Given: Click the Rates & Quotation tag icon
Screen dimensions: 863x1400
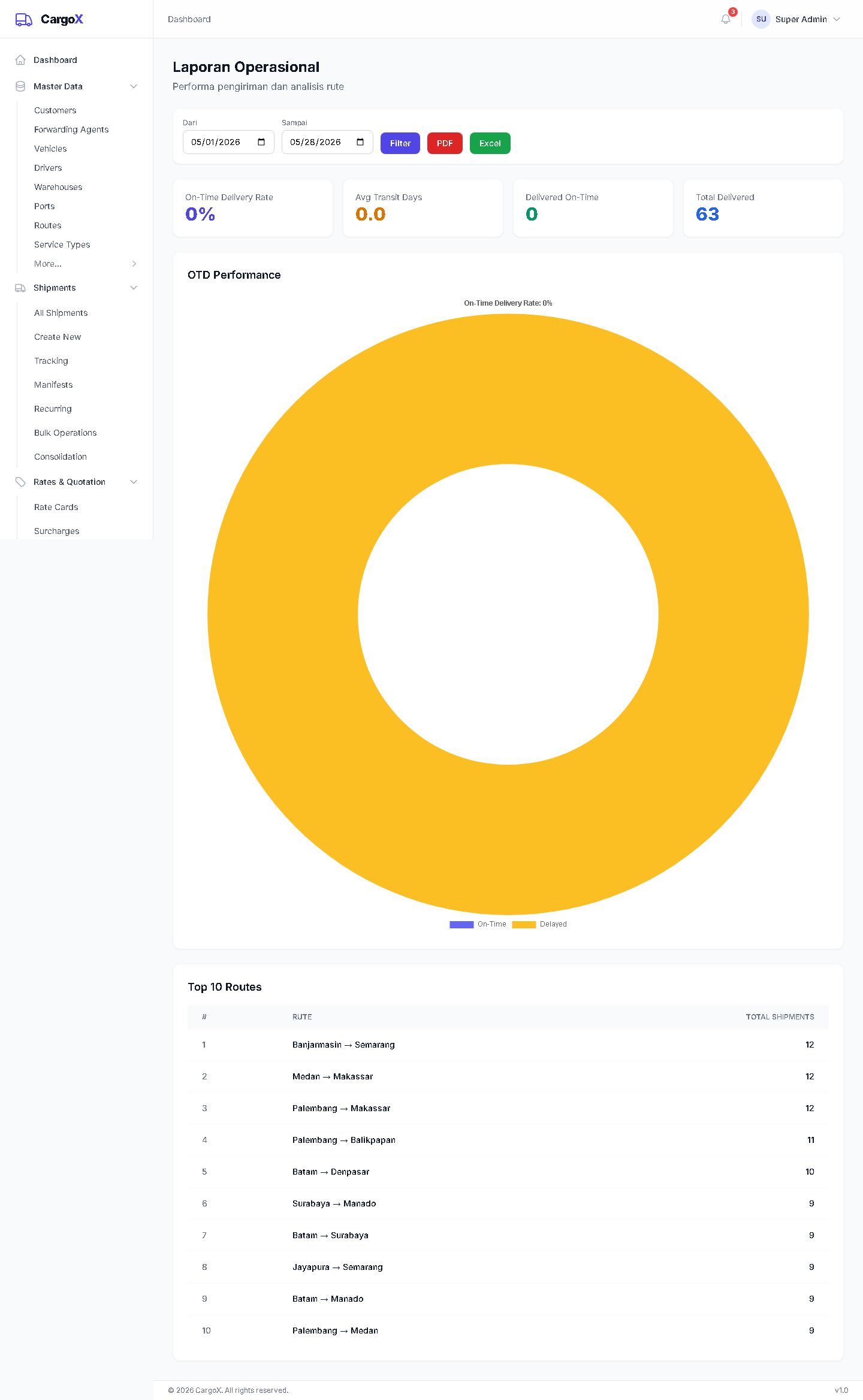Looking at the screenshot, I should (x=20, y=482).
